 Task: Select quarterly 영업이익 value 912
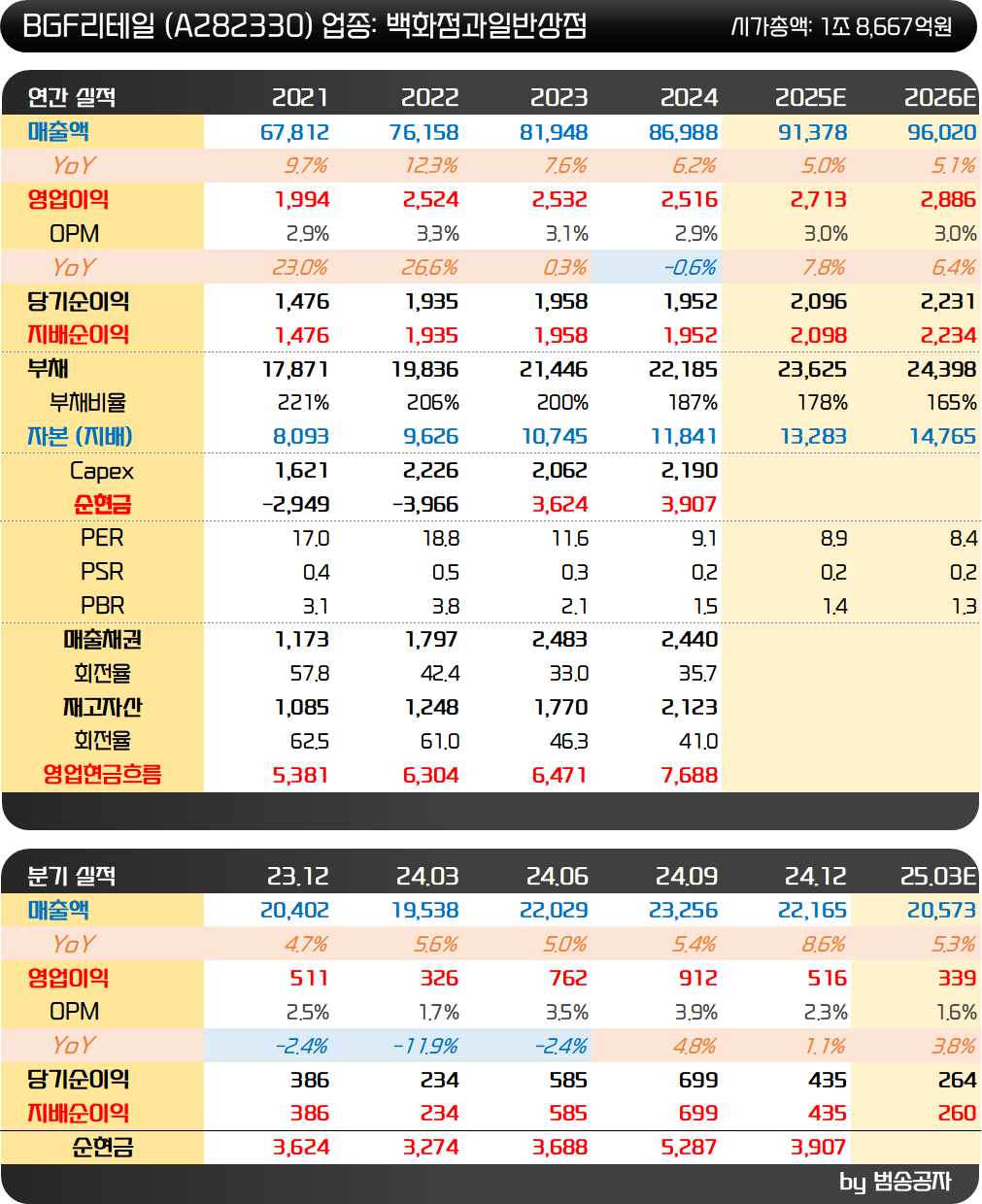click(698, 978)
